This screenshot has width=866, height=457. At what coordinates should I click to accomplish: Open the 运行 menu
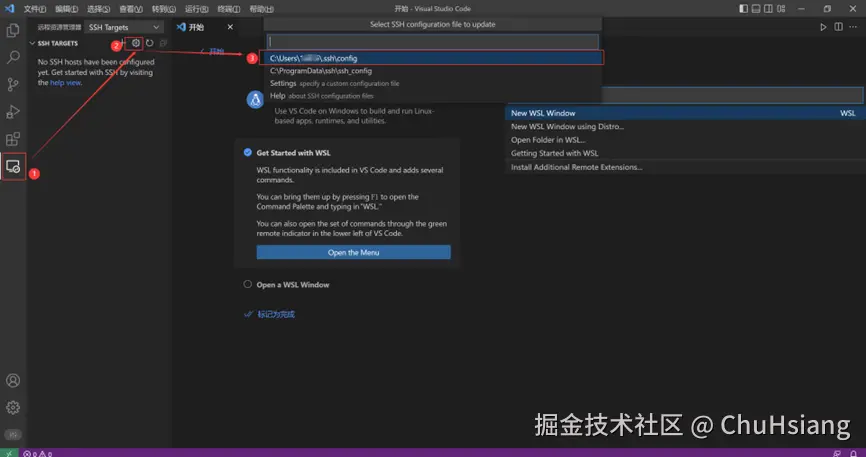pyautogui.click(x=197, y=9)
